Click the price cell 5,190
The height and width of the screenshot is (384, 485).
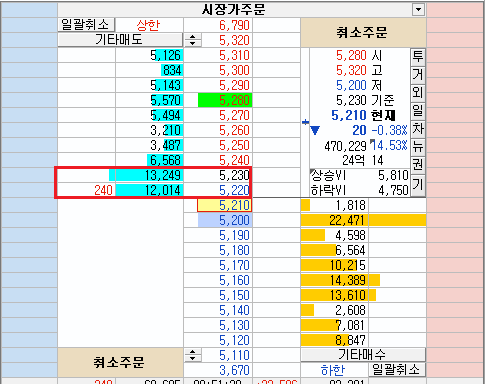[218, 235]
